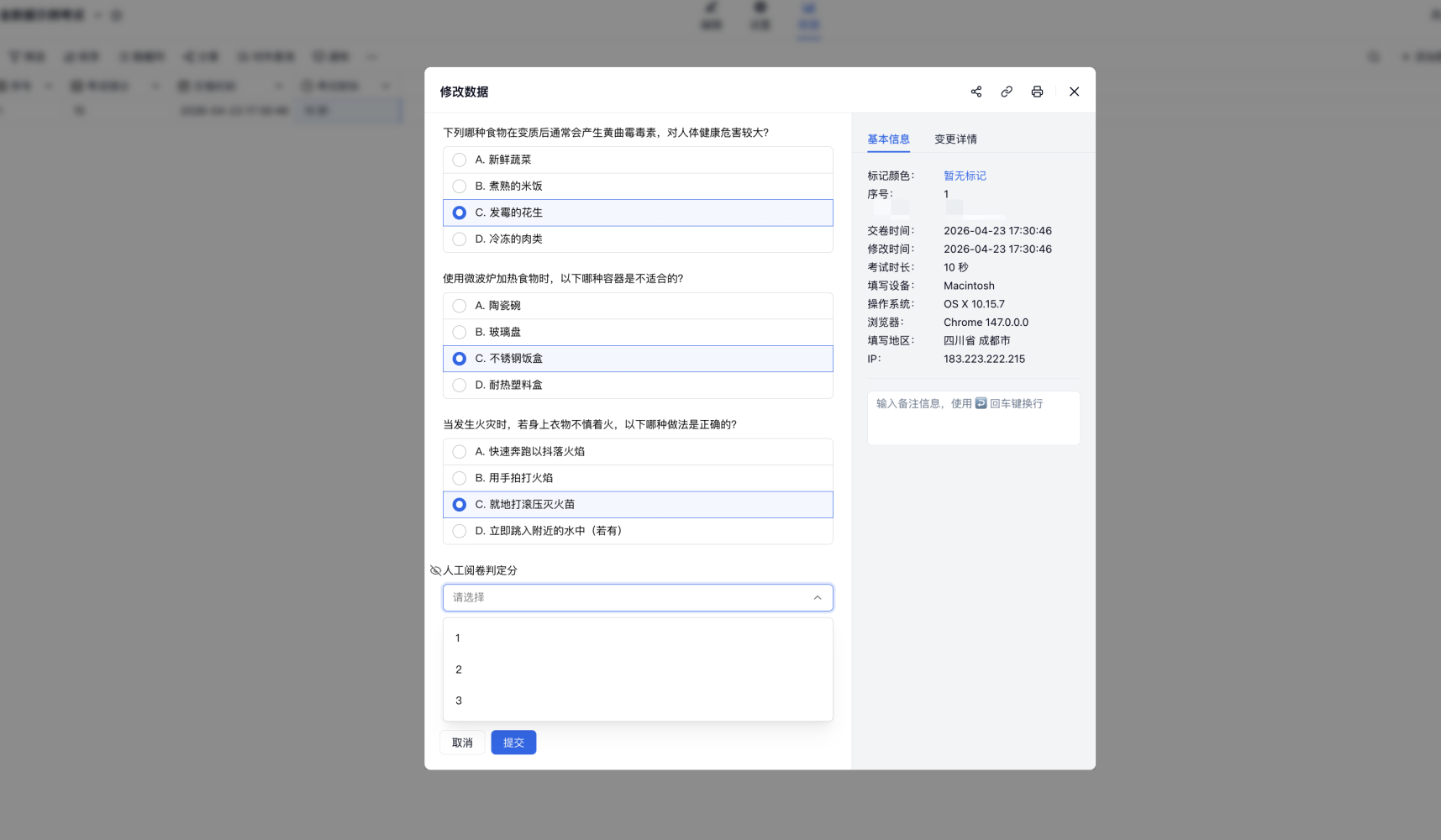Choose score 3 from the dropdown list
The width and height of the screenshot is (1441, 840).
458,701
